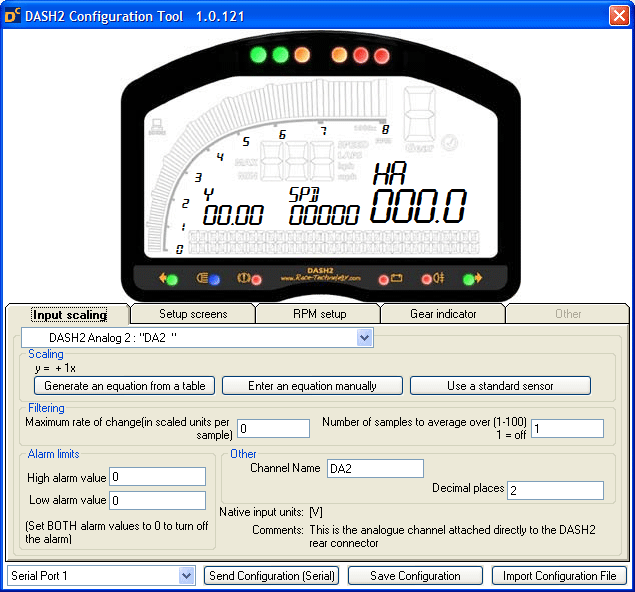
Task: Click the High alarm value field
Action: [158, 477]
